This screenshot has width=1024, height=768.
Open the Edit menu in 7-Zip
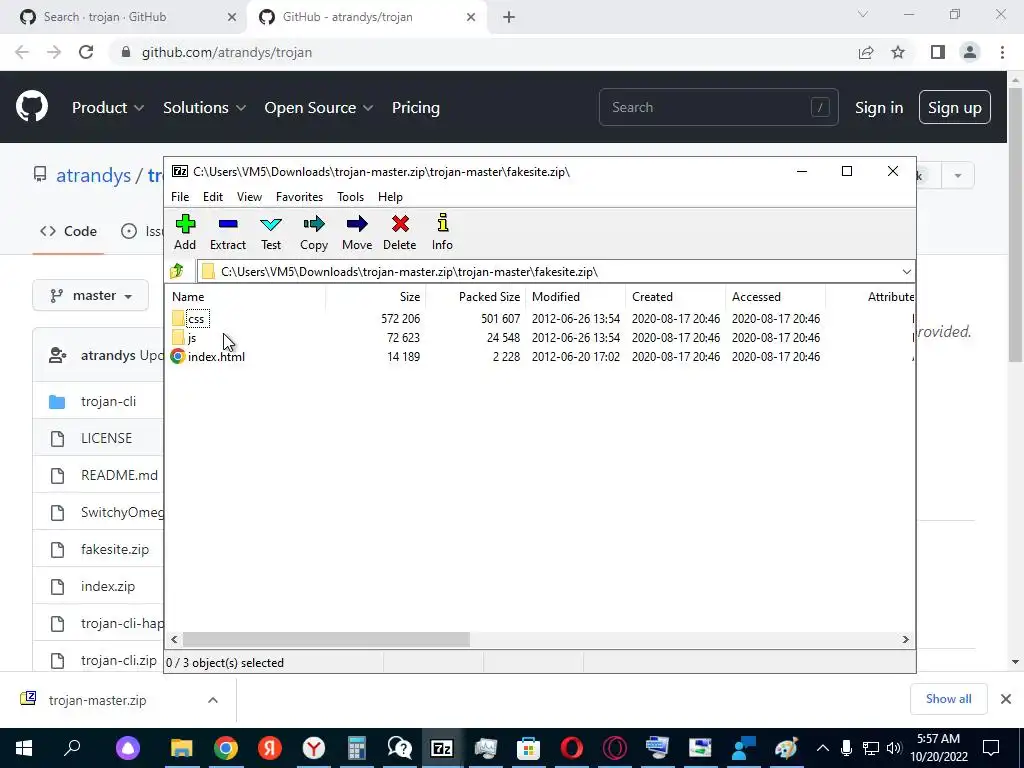coord(213,197)
